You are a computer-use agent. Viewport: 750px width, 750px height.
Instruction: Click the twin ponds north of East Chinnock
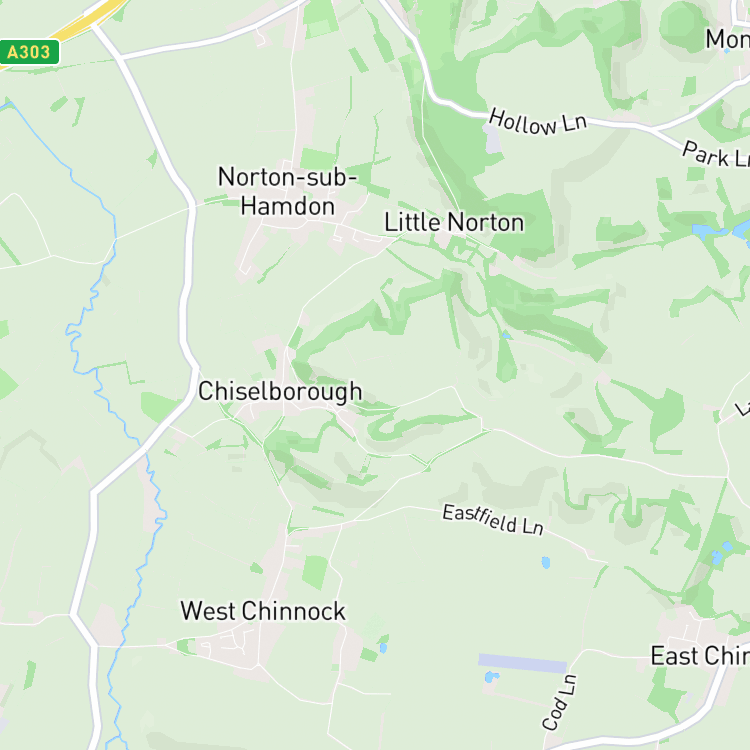click(x=722, y=553)
